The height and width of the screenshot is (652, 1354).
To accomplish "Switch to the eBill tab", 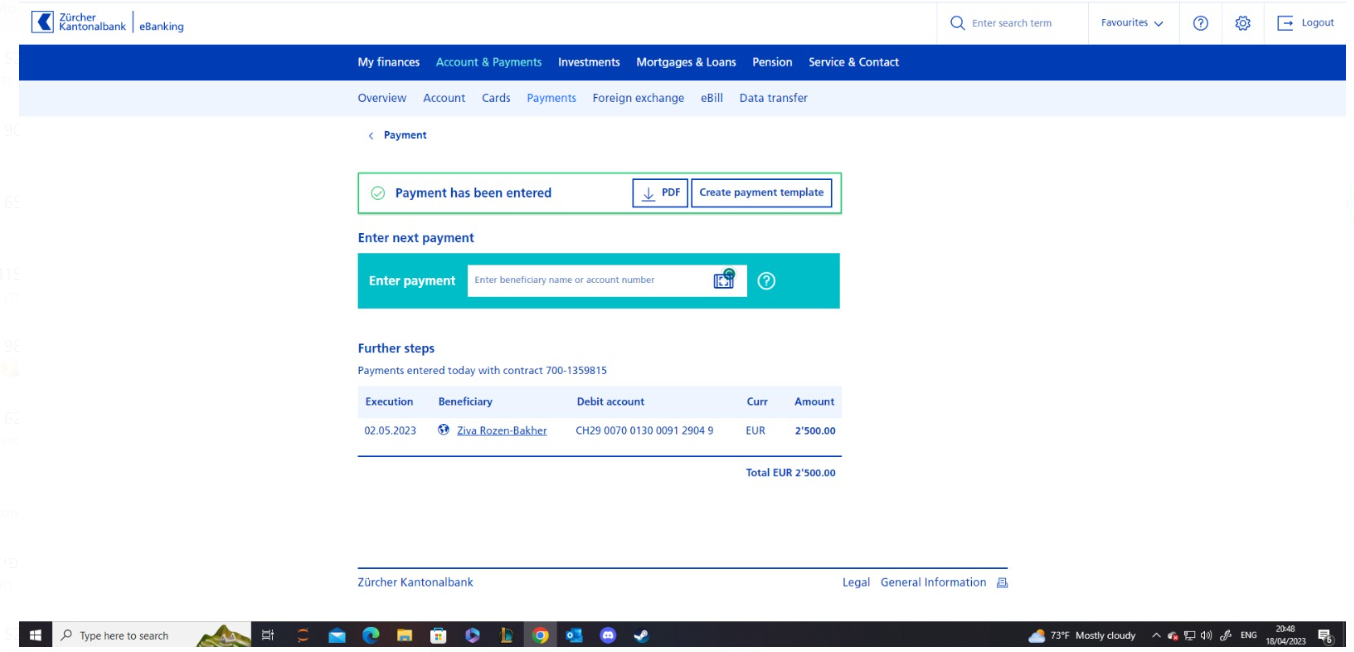I will click(x=710, y=98).
